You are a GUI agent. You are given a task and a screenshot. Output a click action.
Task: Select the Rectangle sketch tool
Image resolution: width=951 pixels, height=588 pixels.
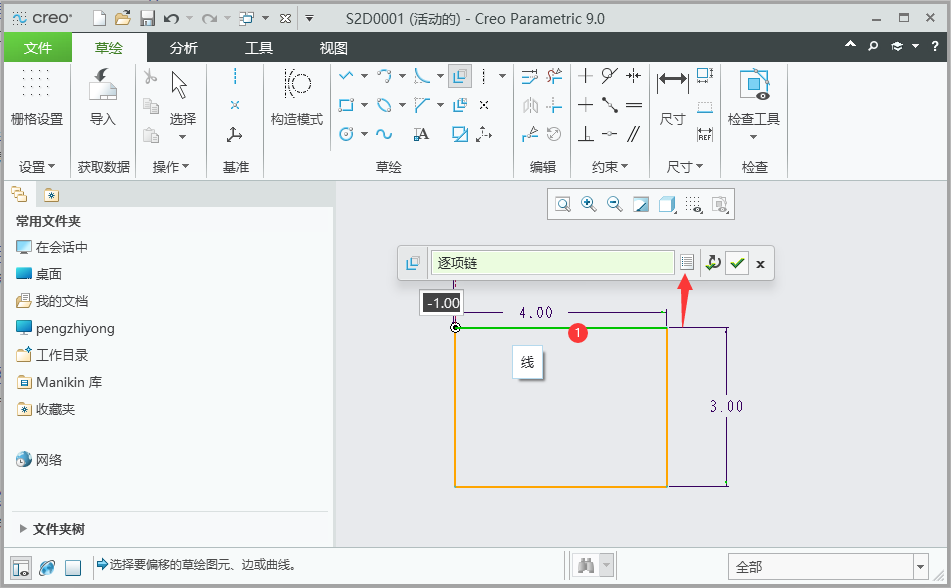346,105
